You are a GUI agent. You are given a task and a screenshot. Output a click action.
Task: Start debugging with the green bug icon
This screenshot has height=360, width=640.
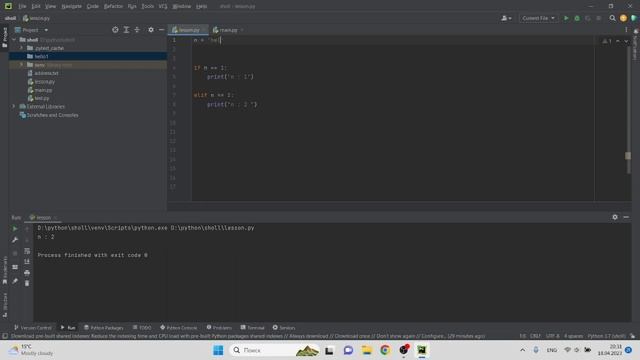click(x=577, y=18)
